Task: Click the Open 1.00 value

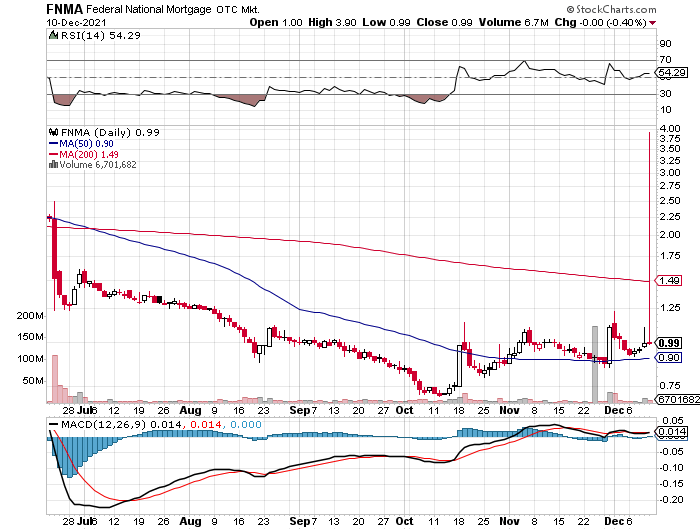Action: 276,22
